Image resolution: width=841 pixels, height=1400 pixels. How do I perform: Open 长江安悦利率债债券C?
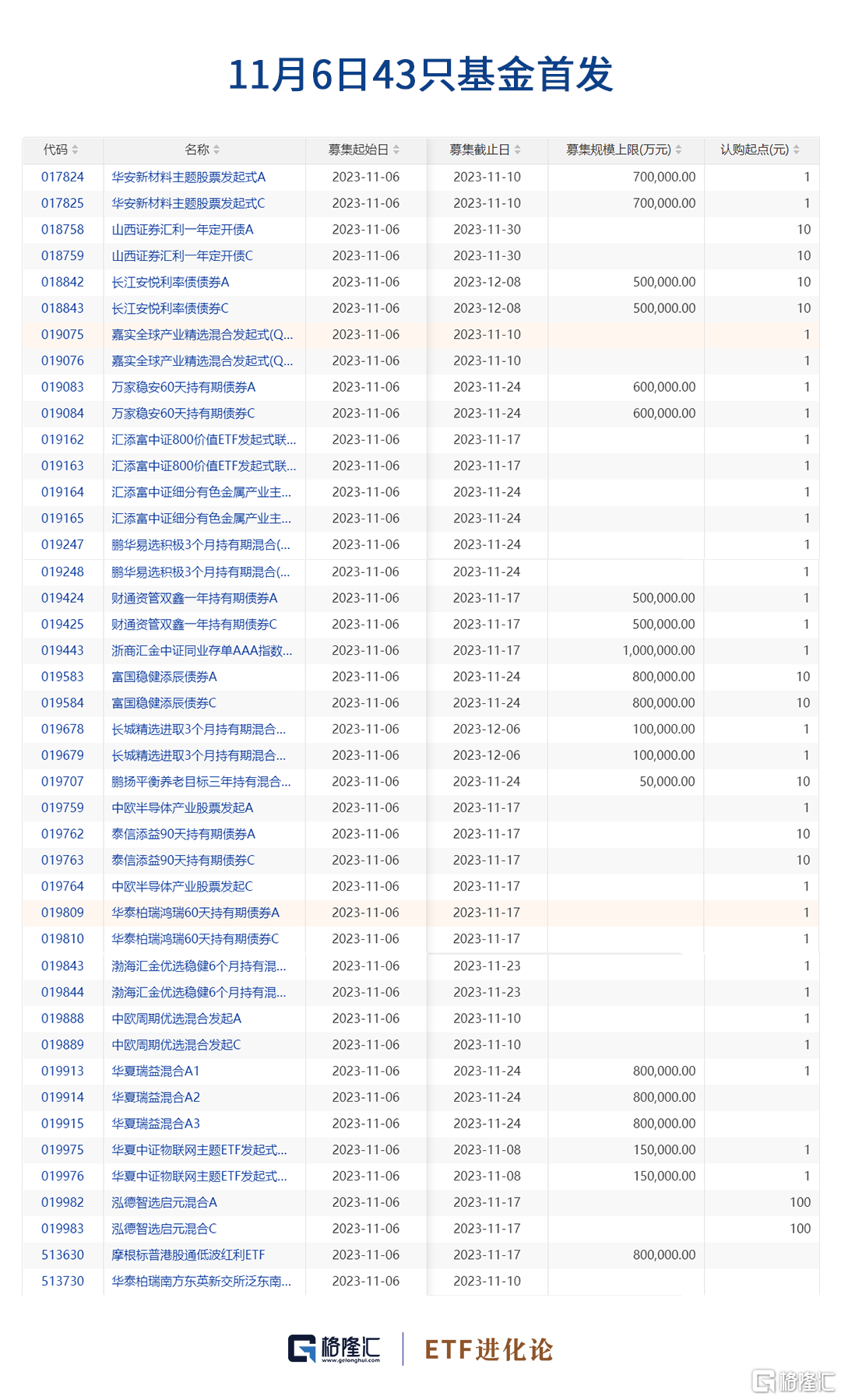point(170,308)
